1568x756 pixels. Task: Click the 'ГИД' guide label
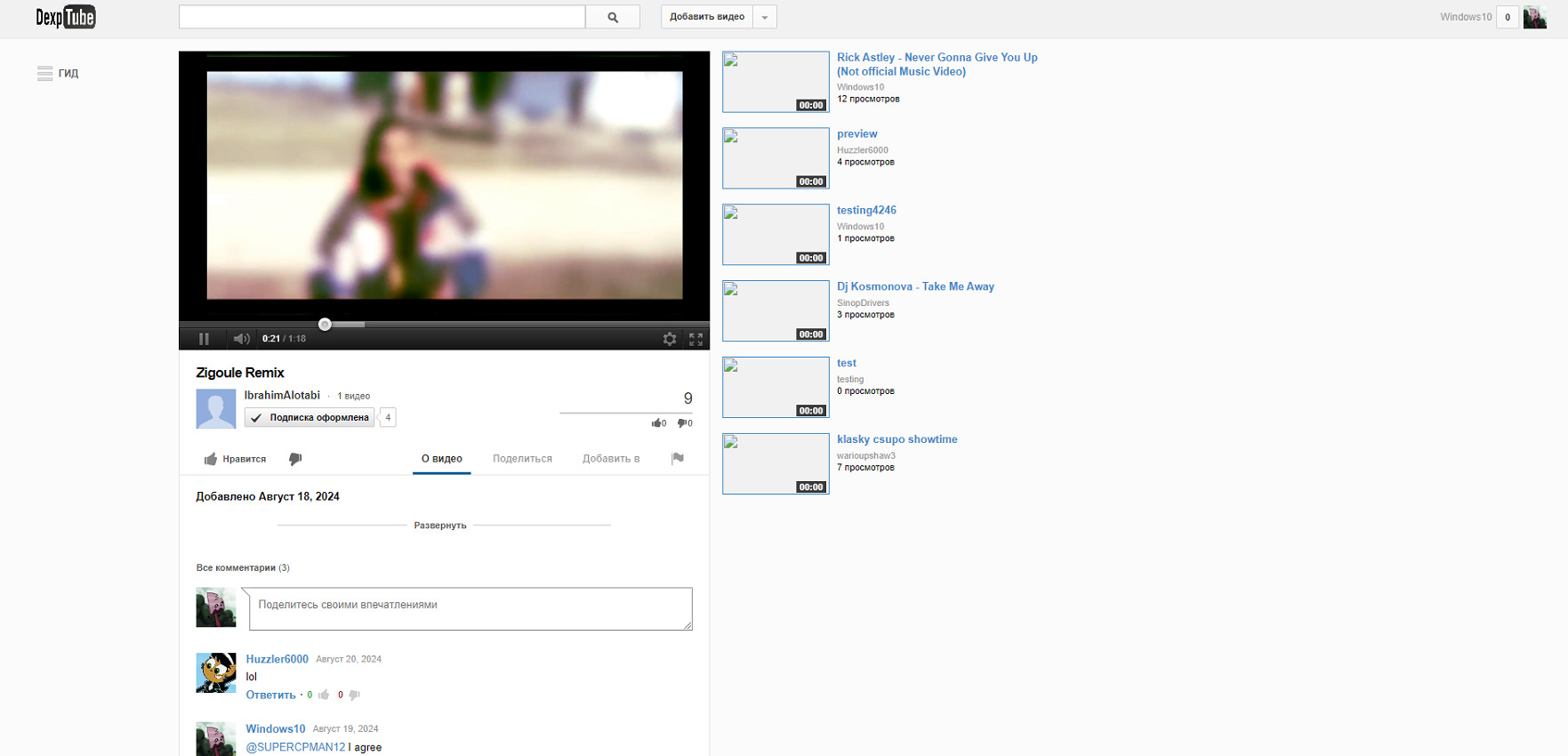point(68,74)
